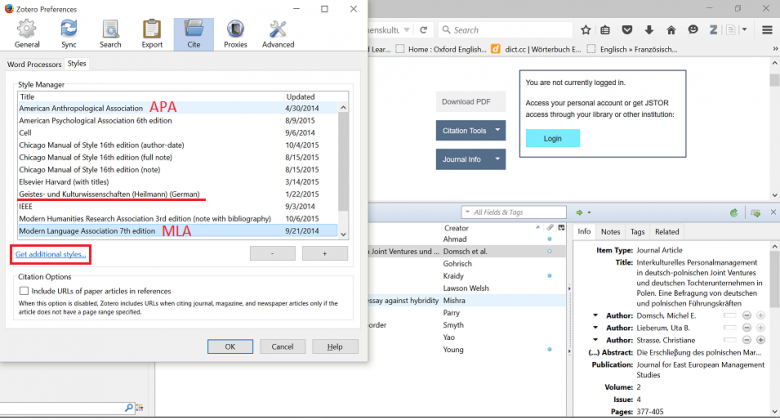Screen dimensions: 780x420
Task: Click the Download PDF button
Action: point(471,102)
